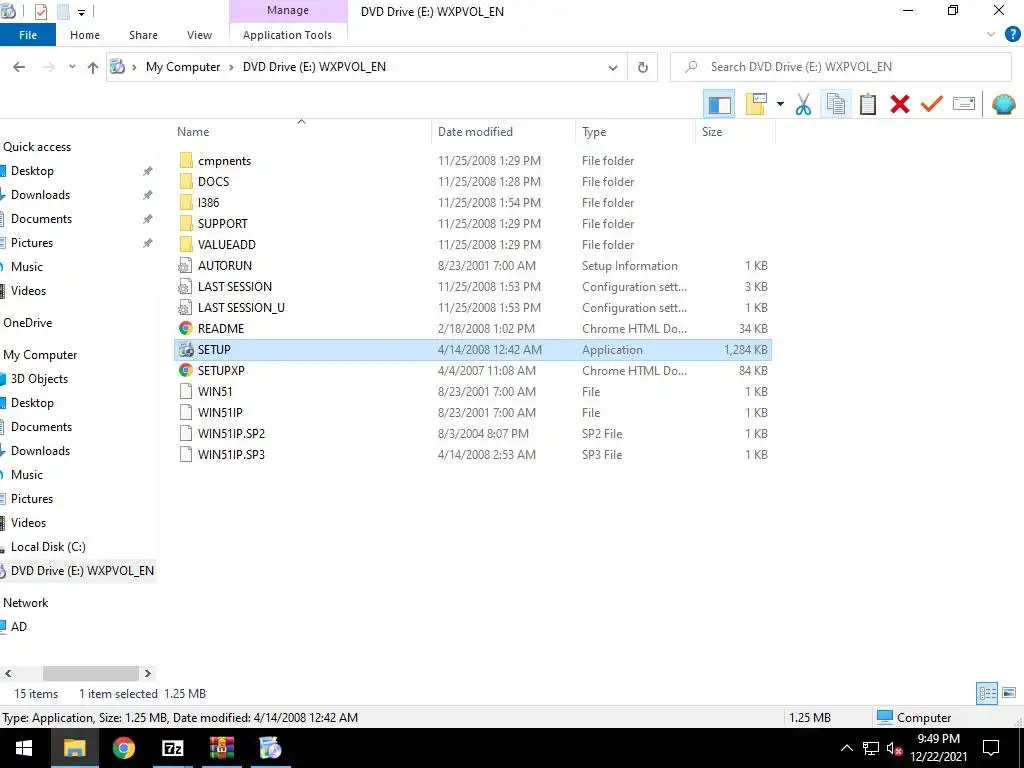Viewport: 1024px width, 768px height.
Task: Go back with the Back arrow
Action: point(19,67)
